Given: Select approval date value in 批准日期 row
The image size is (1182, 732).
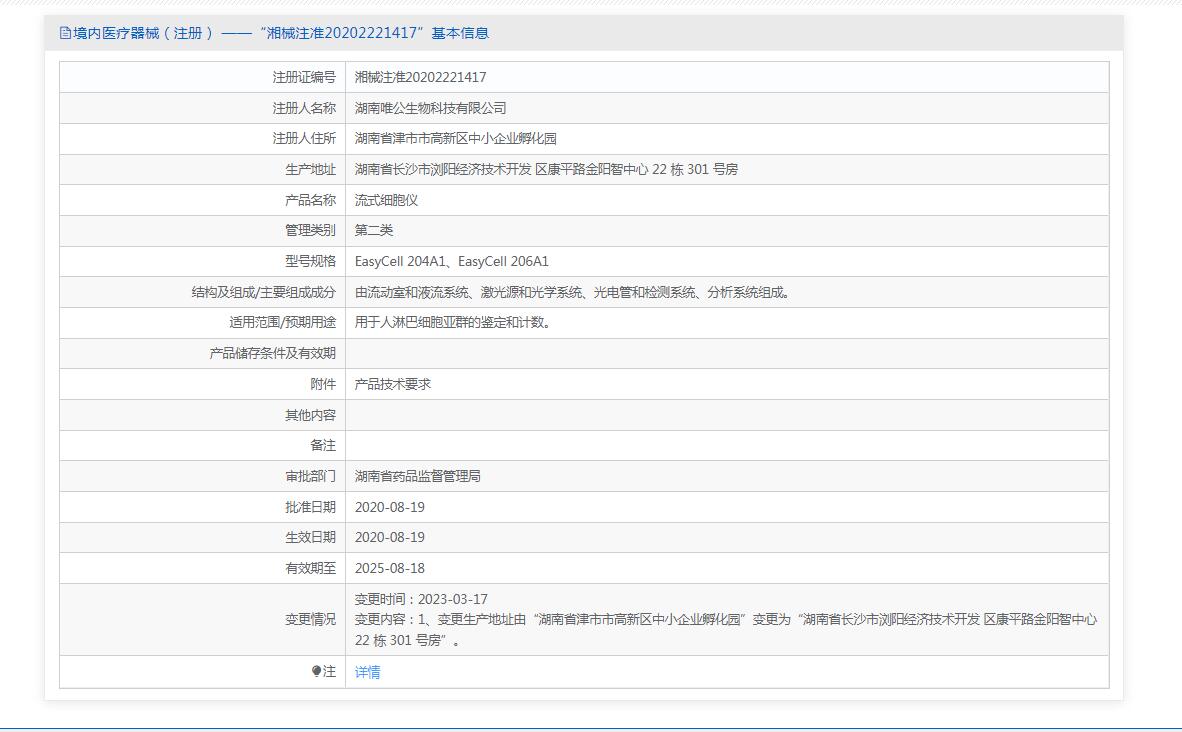Looking at the screenshot, I should [x=390, y=507].
